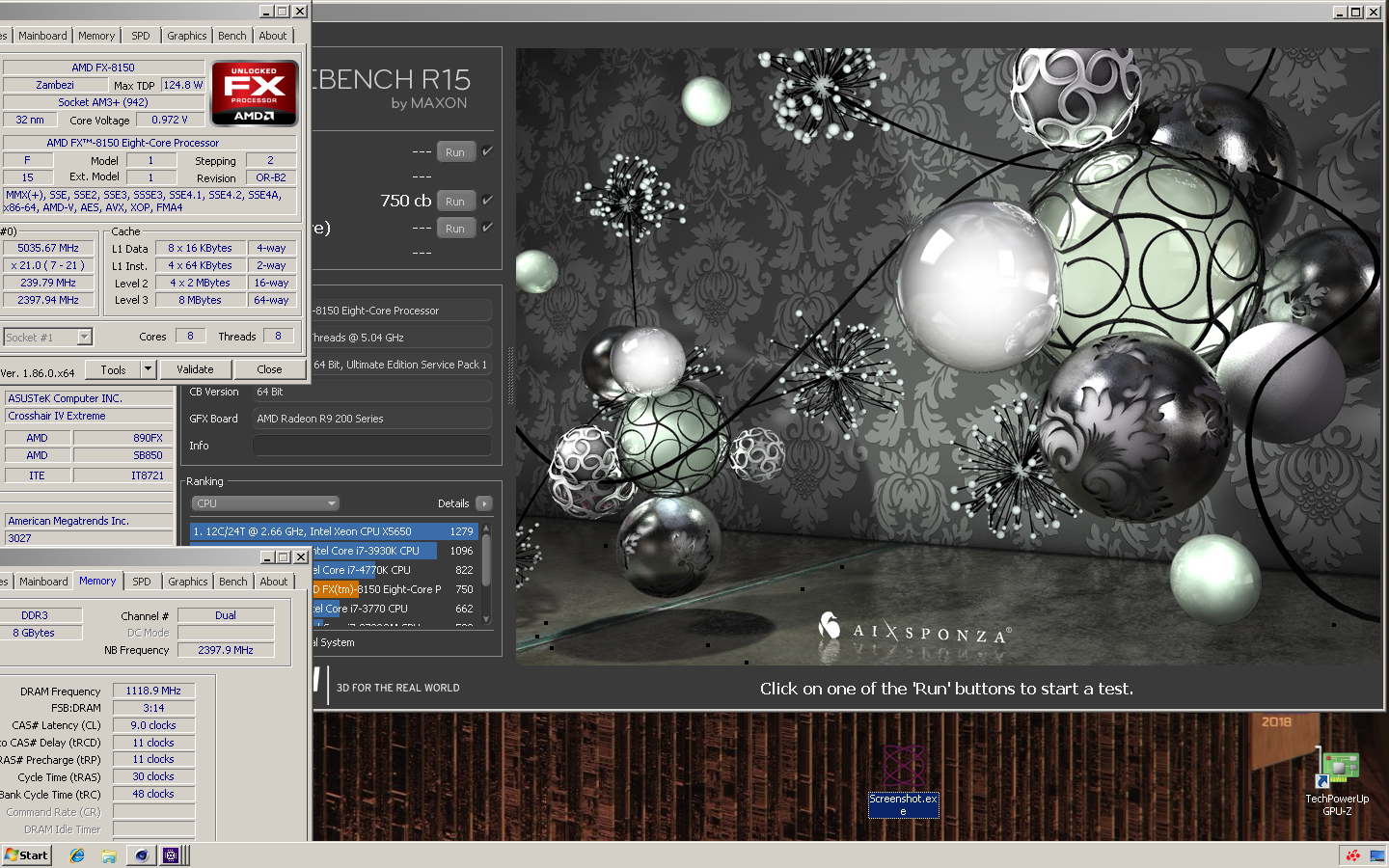Click the Cinebench Info input field
Screen dimensions: 1389x868
pos(372,446)
